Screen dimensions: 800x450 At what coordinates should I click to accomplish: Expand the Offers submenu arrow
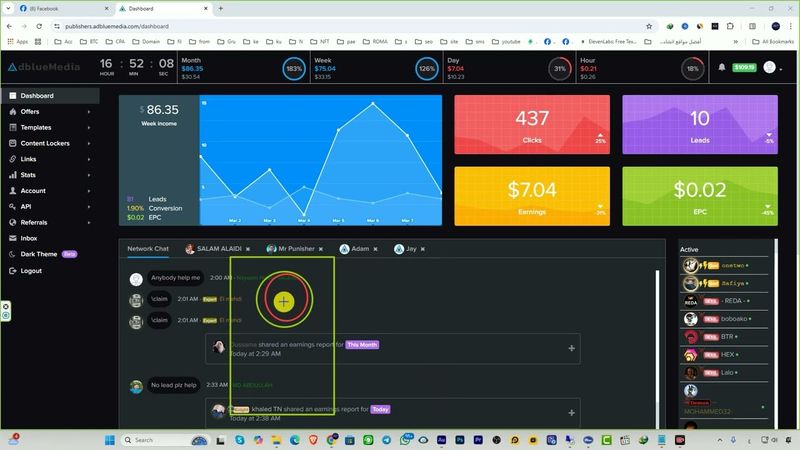point(88,112)
